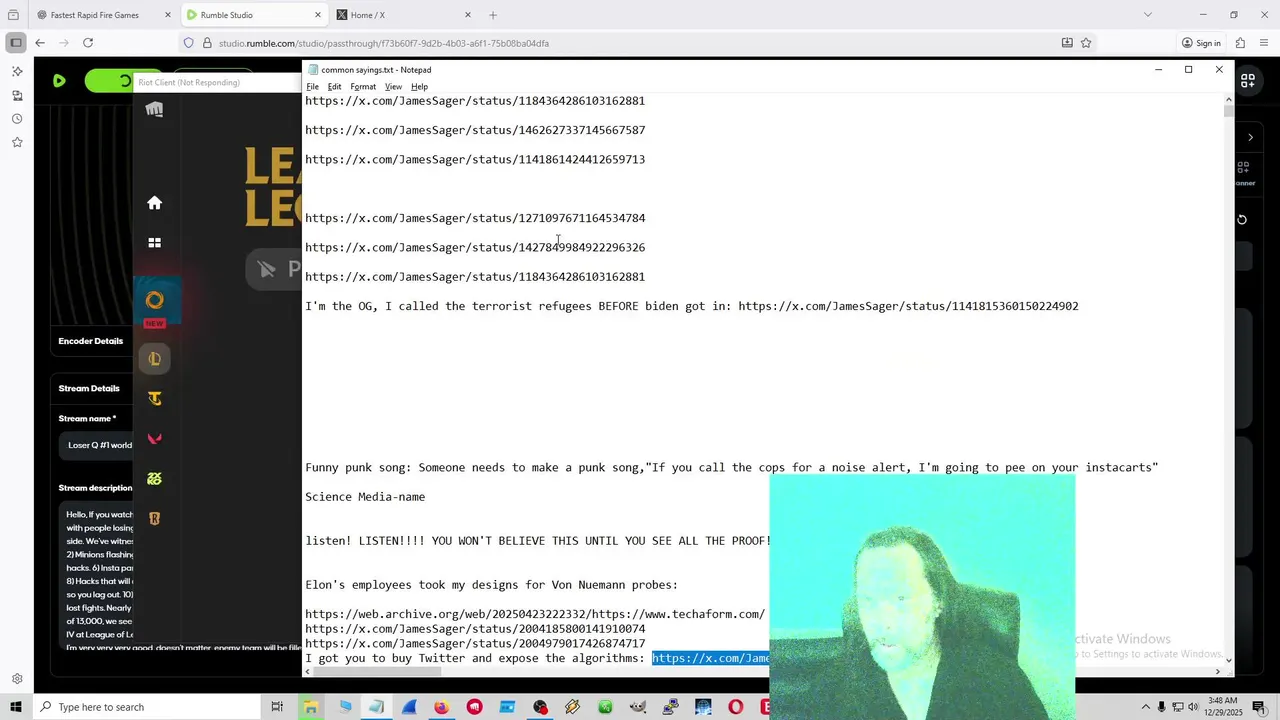Select the NEW game tile in Riot Client
The width and height of the screenshot is (1280, 720).
(x=155, y=301)
